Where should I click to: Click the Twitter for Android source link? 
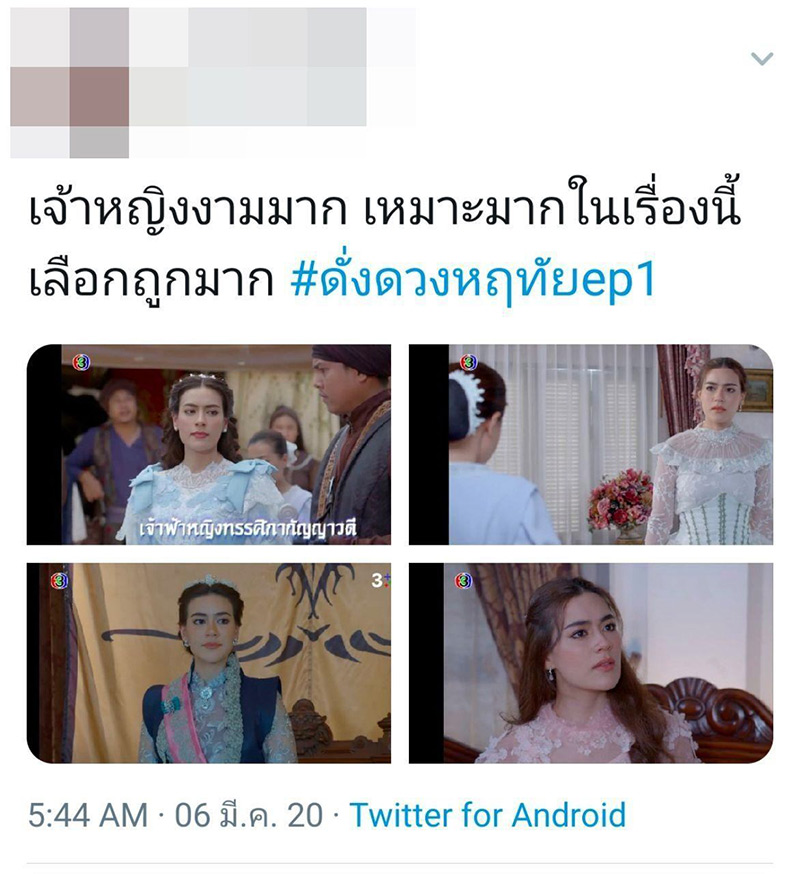pyautogui.click(x=488, y=815)
